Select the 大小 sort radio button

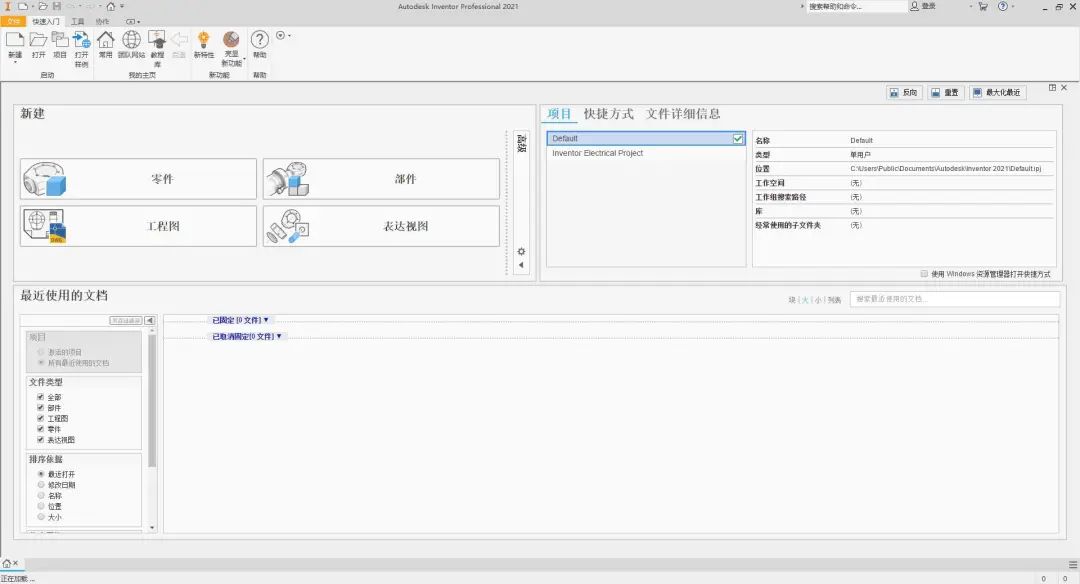(x=41, y=517)
